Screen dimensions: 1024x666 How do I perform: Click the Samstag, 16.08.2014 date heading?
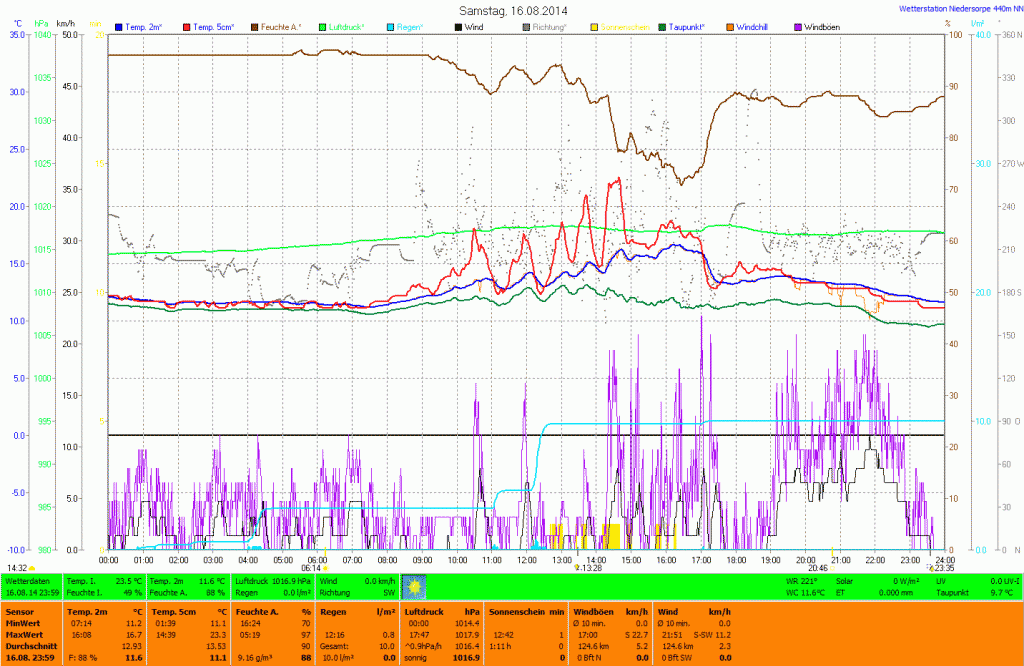pyautogui.click(x=511, y=9)
